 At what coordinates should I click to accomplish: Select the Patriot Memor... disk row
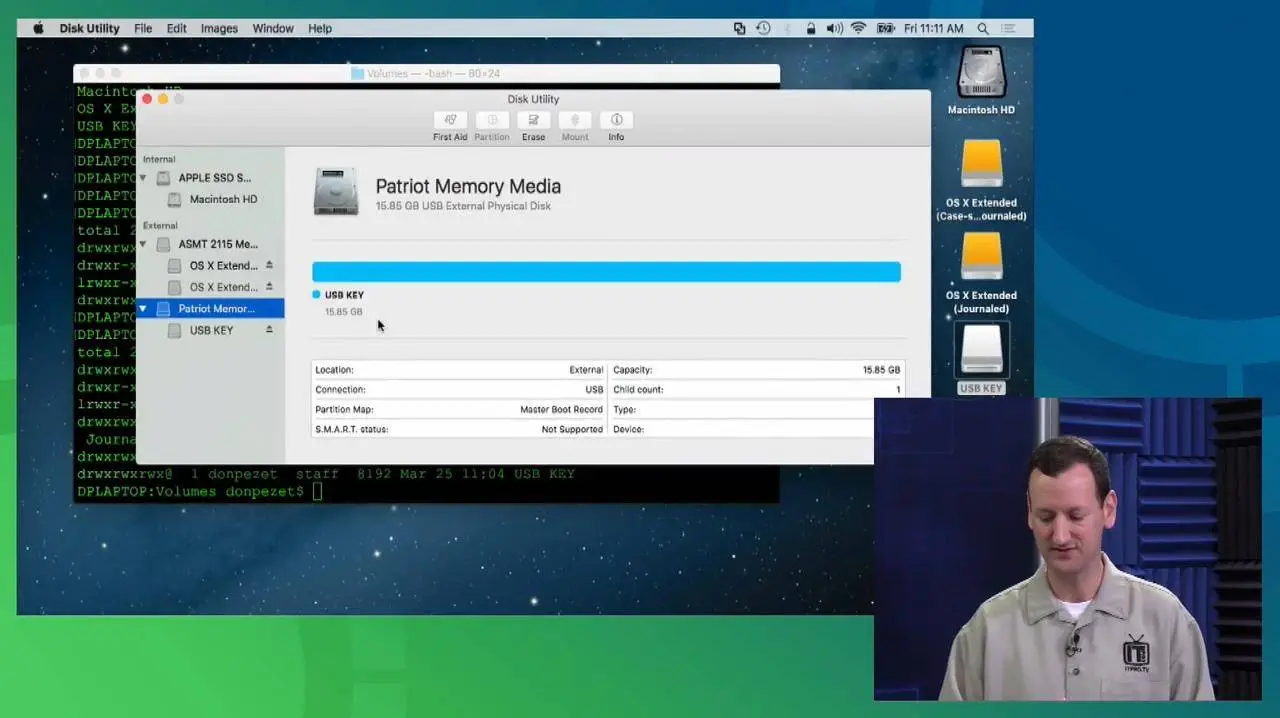(x=210, y=309)
